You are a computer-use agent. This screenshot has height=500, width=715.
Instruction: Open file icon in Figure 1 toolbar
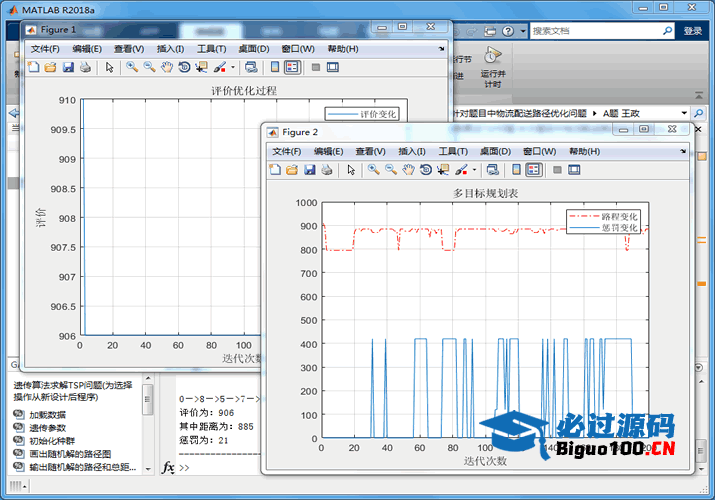(x=50, y=67)
